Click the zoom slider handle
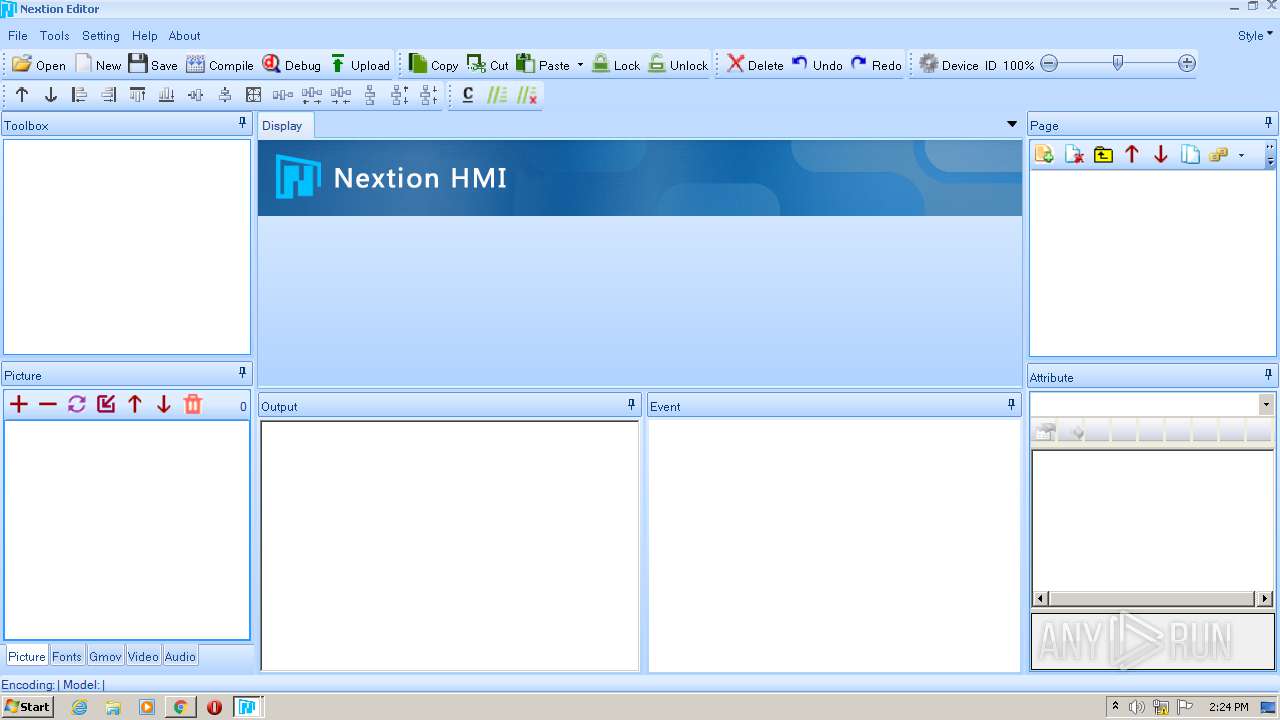The height and width of the screenshot is (720, 1280). (1118, 63)
